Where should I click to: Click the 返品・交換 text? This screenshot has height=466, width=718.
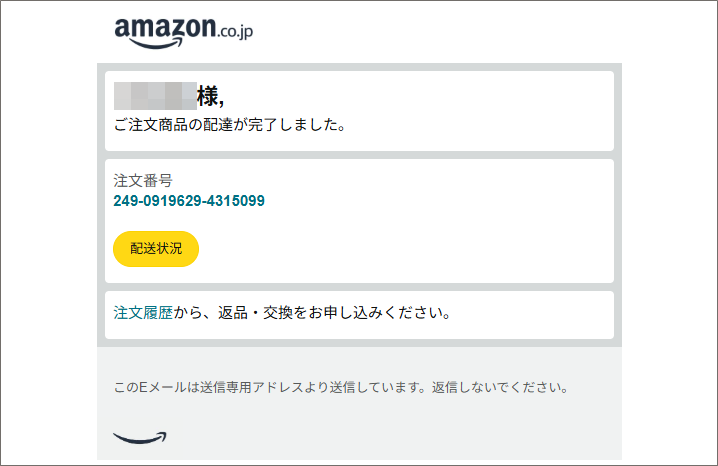coord(253,313)
